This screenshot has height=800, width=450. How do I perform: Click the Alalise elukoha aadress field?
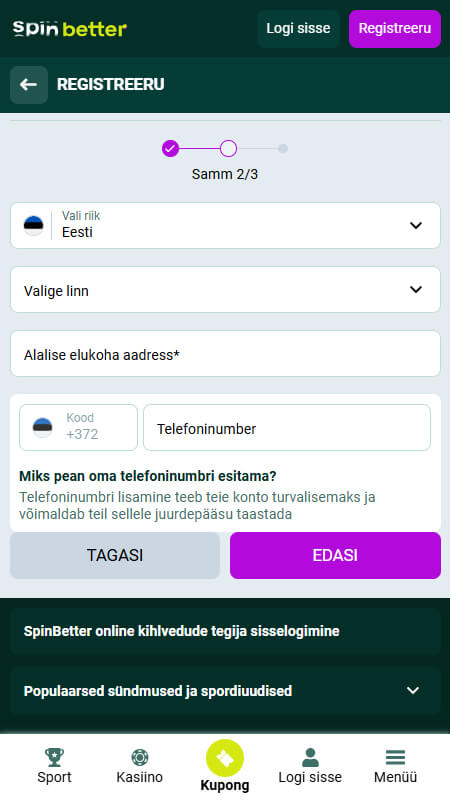(x=226, y=354)
